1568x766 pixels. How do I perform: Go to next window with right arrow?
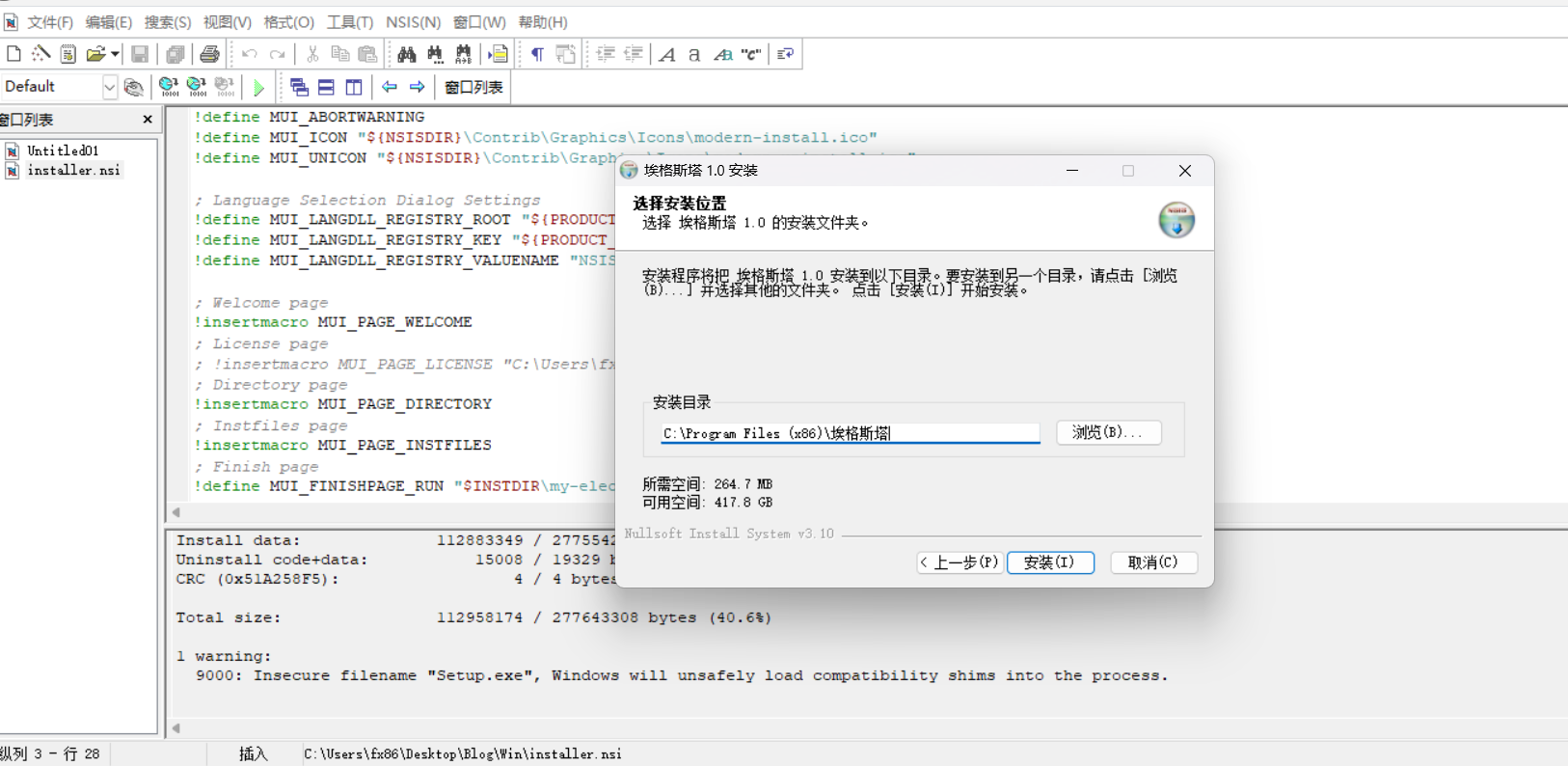(x=418, y=87)
